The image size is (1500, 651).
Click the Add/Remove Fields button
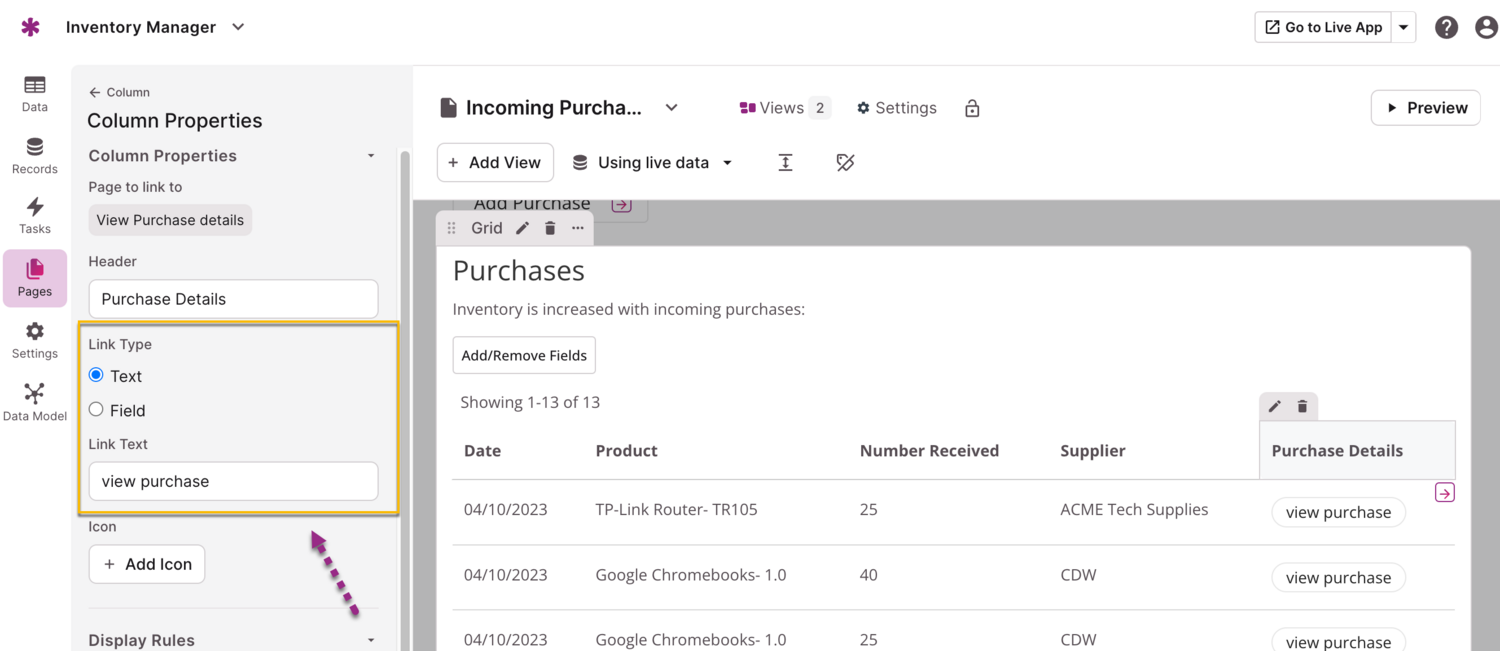click(x=524, y=355)
